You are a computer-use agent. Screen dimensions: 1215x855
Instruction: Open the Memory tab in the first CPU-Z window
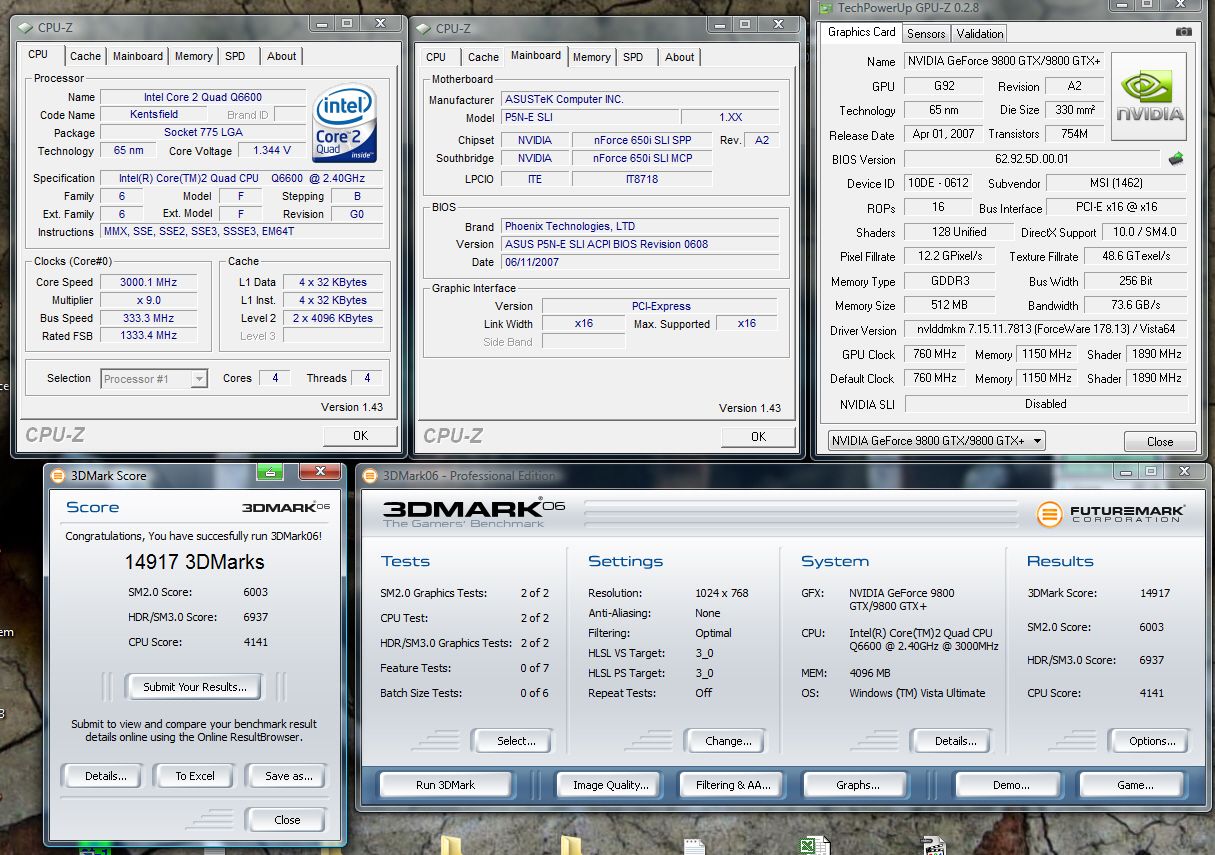[194, 56]
